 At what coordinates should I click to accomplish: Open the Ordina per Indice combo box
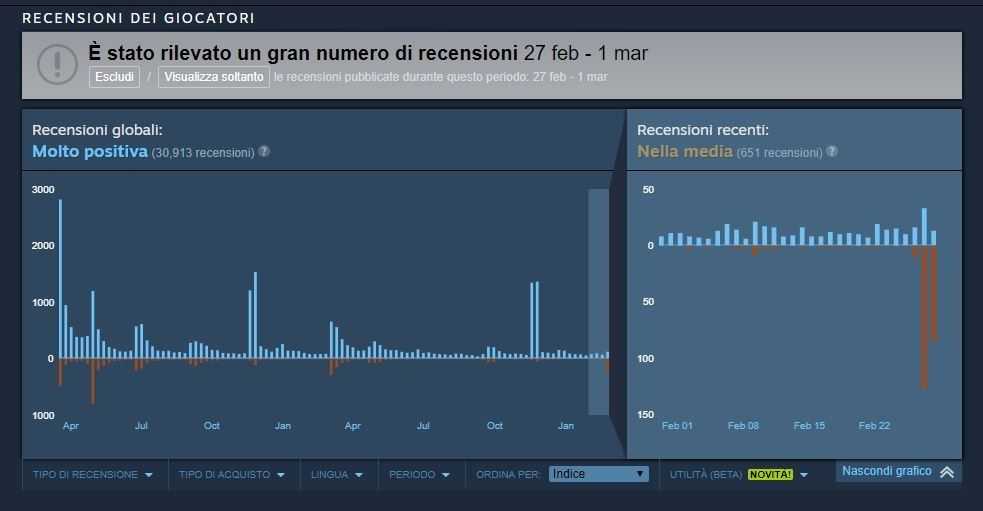click(x=598, y=474)
